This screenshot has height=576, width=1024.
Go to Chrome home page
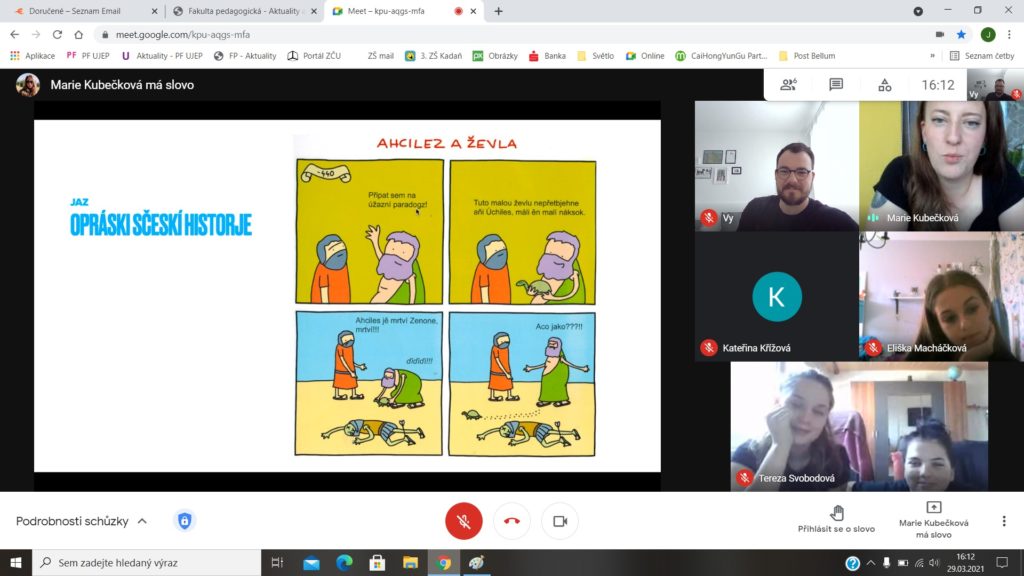tap(78, 35)
